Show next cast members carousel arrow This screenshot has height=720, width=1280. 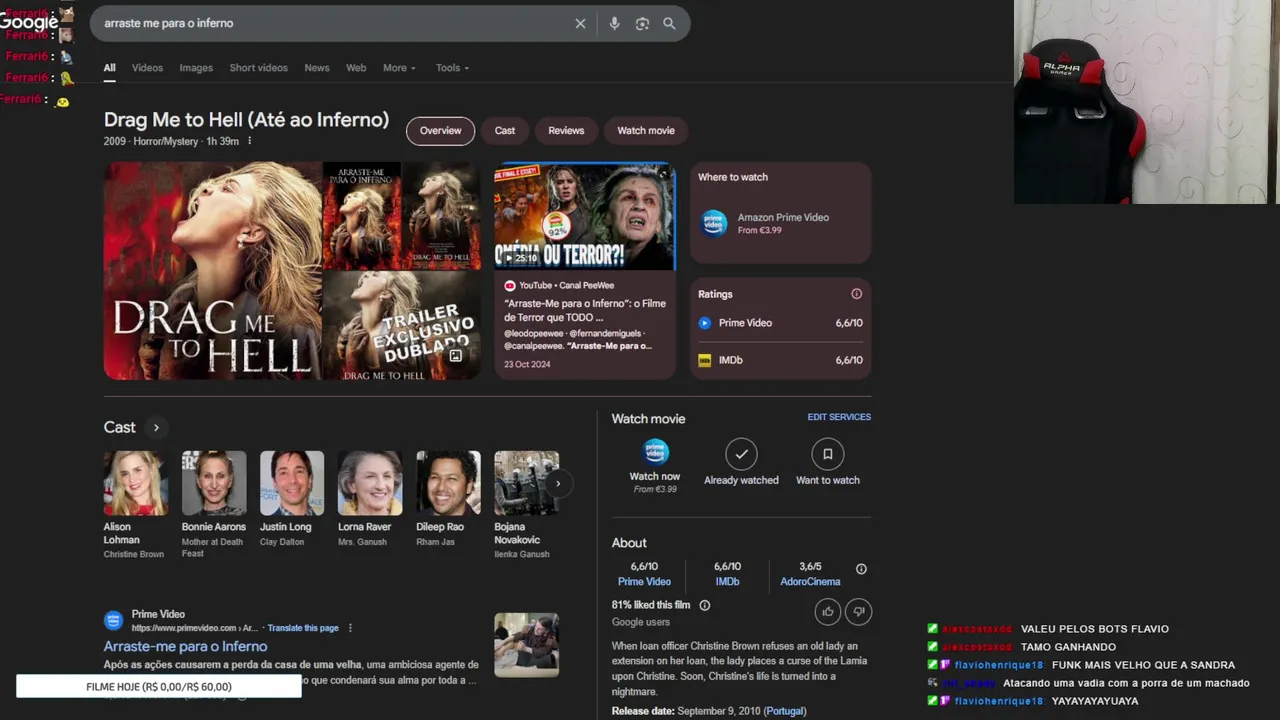click(x=558, y=483)
